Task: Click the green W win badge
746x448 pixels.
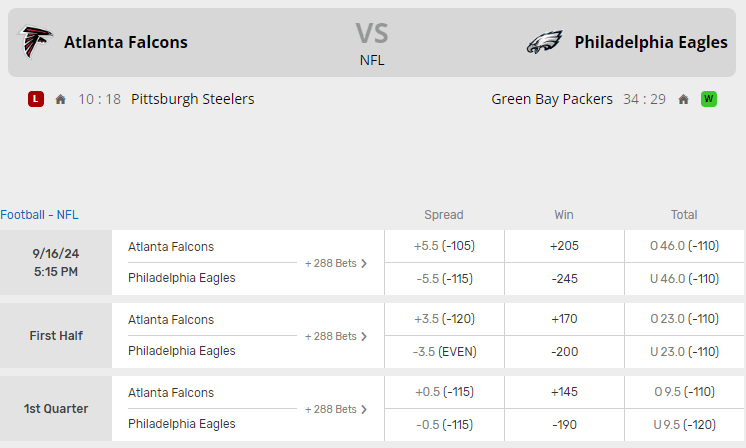Action: pyautogui.click(x=709, y=99)
